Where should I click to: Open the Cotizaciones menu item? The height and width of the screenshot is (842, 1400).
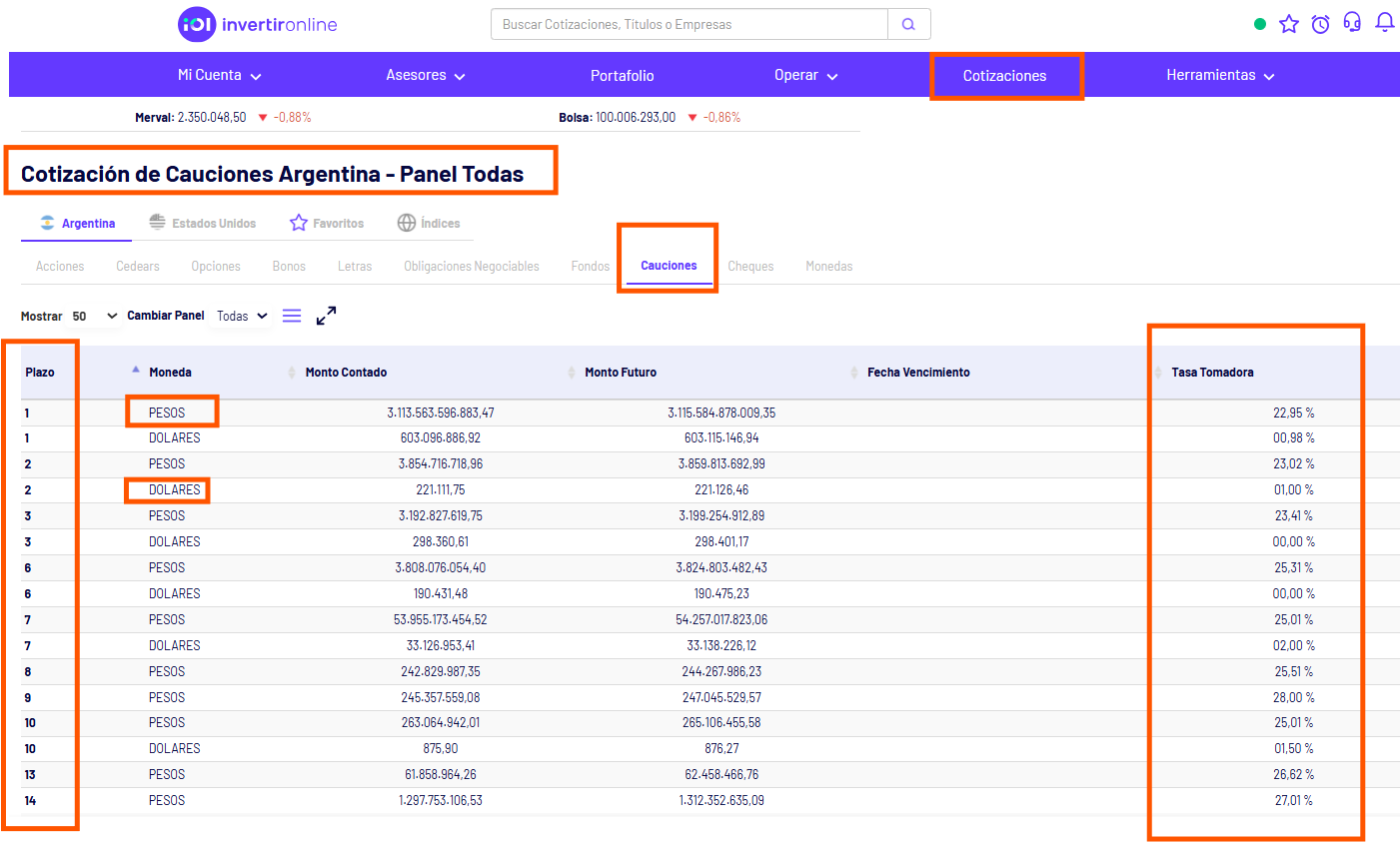coord(1004,76)
